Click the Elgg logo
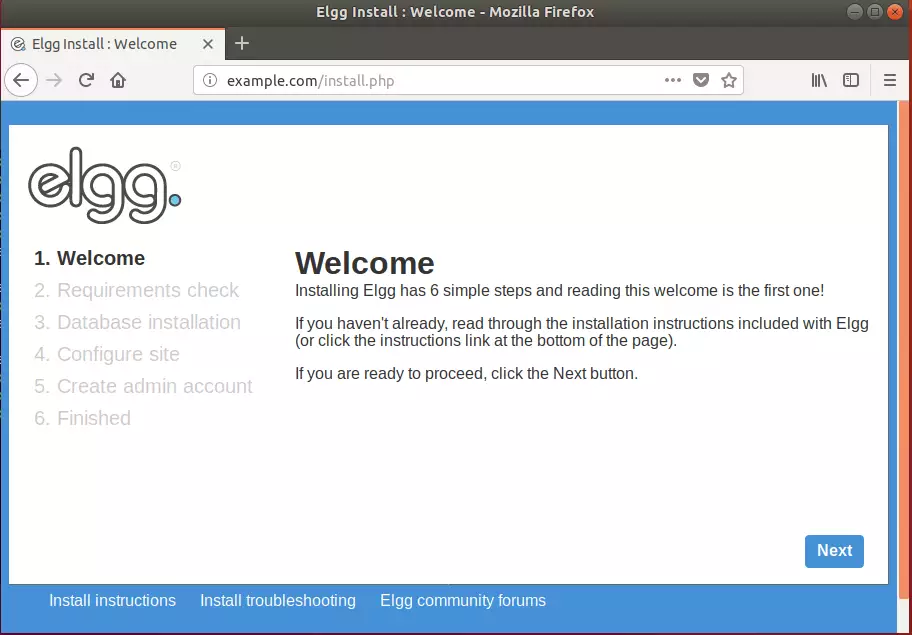 coord(105,185)
